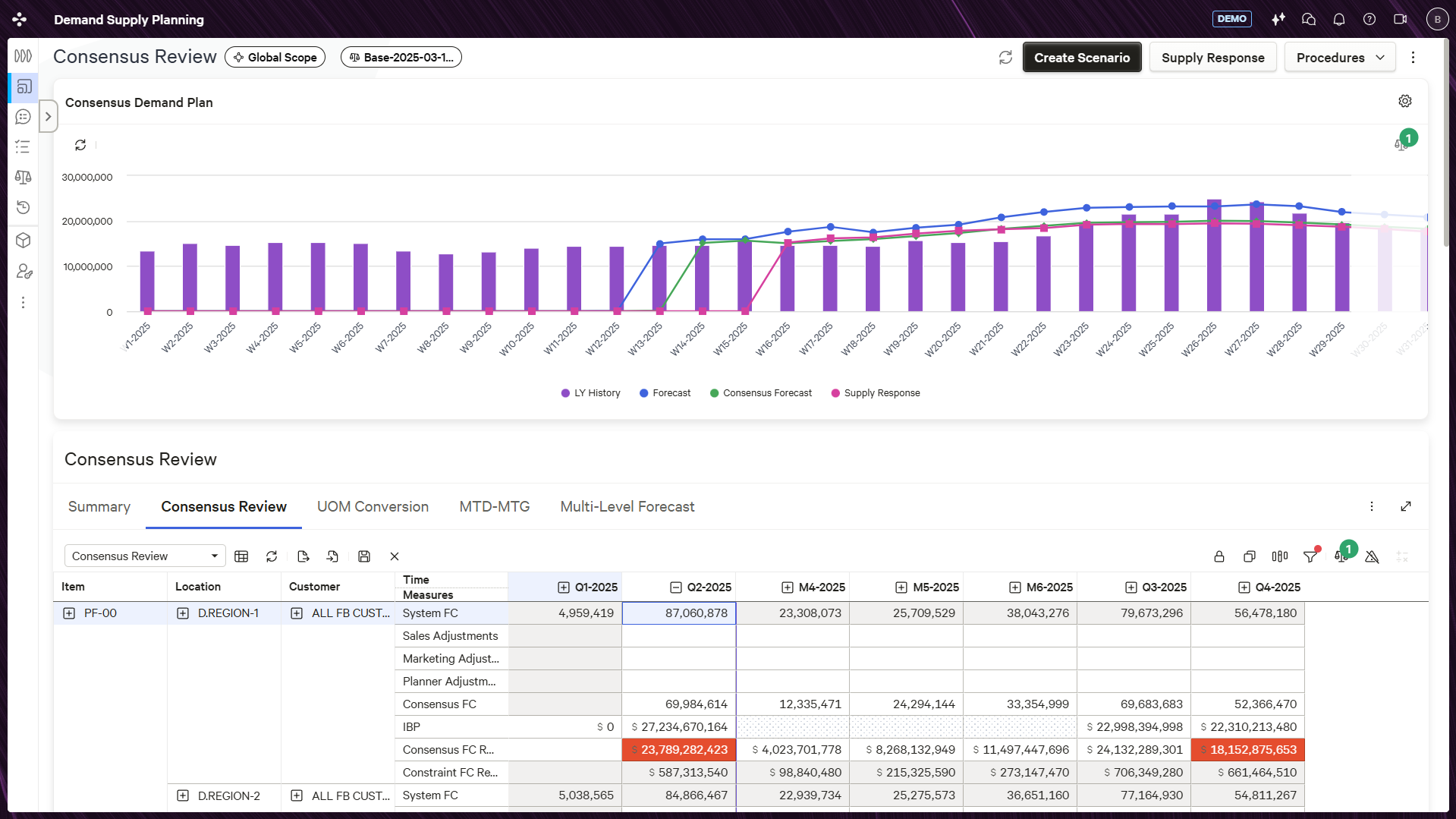Open the notifications bell
Image resolution: width=1456 pixels, height=819 pixels.
coord(1339,19)
